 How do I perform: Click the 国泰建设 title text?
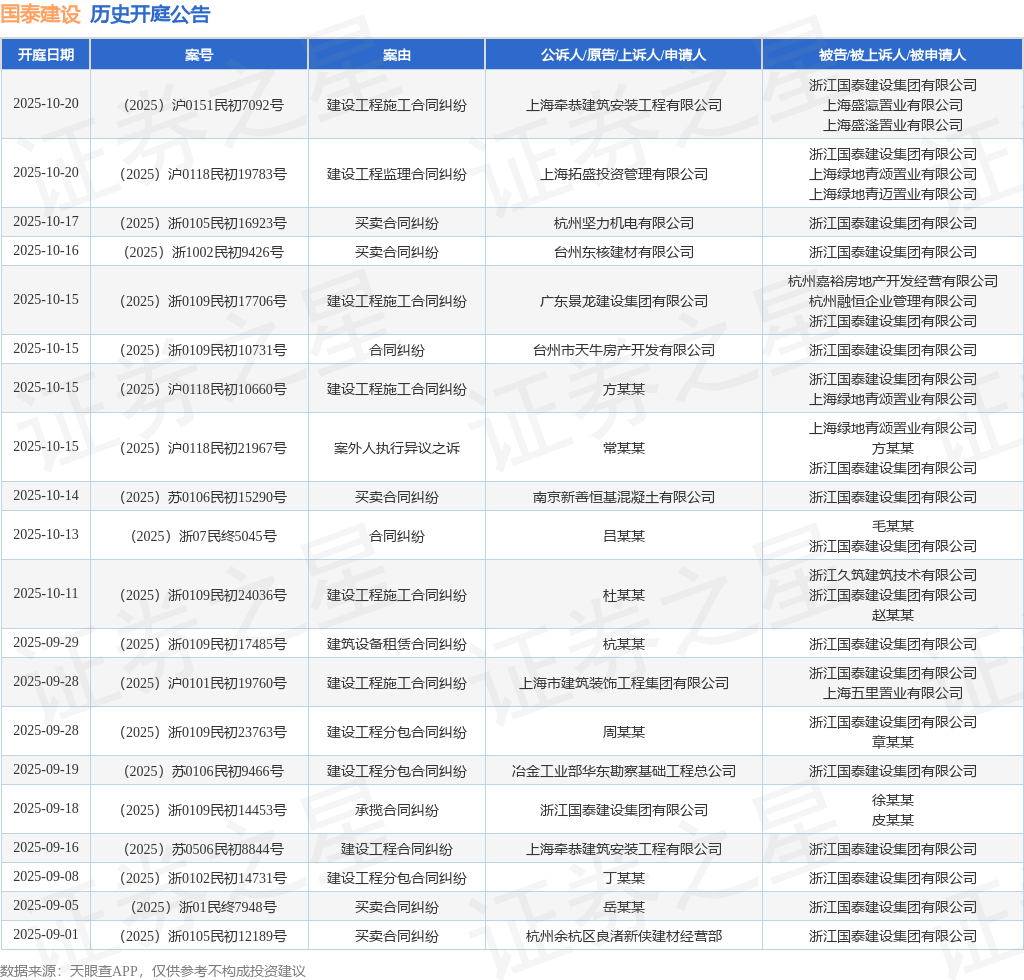click(40, 14)
